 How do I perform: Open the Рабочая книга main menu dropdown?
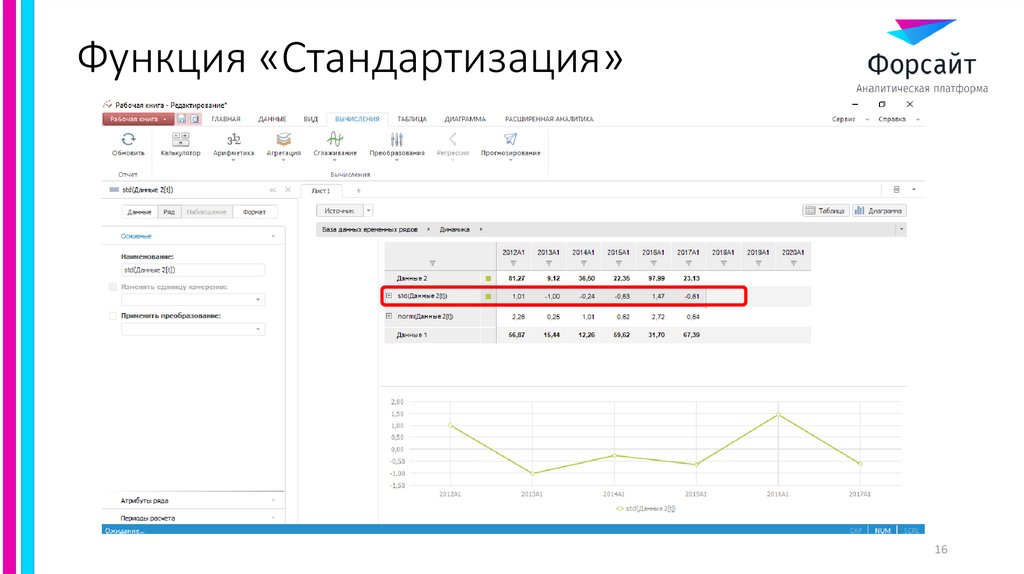138,119
